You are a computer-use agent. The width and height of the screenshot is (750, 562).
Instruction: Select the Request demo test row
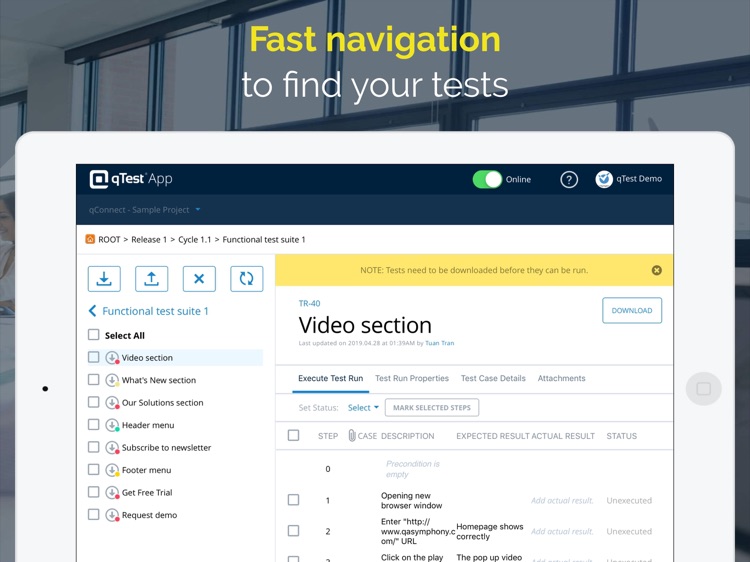coord(175,515)
